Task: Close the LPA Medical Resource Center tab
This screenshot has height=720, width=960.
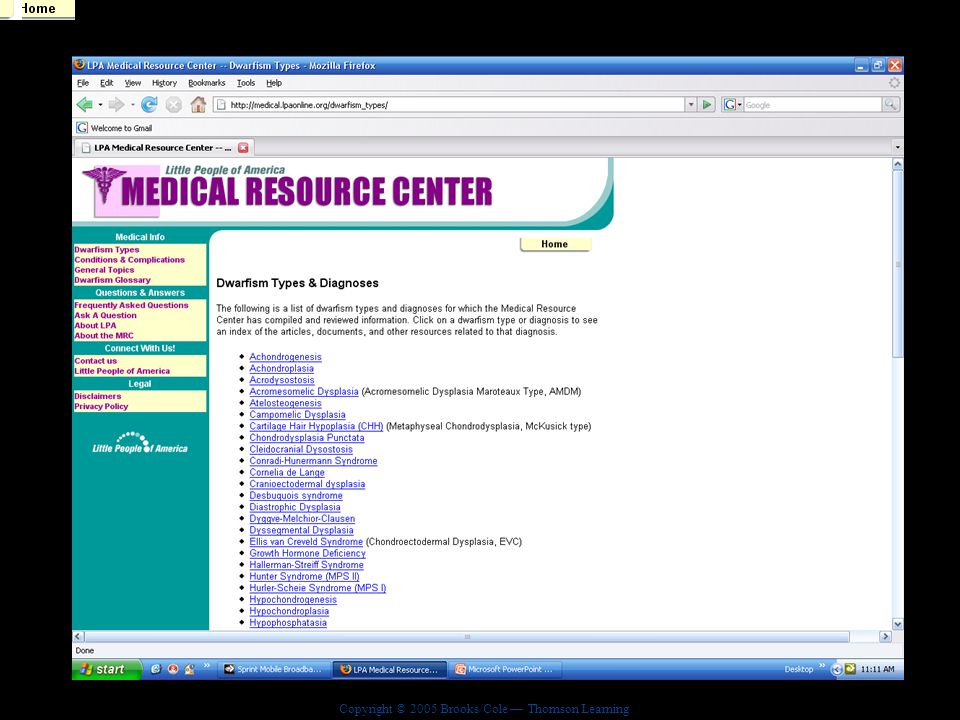Action: pyautogui.click(x=243, y=148)
